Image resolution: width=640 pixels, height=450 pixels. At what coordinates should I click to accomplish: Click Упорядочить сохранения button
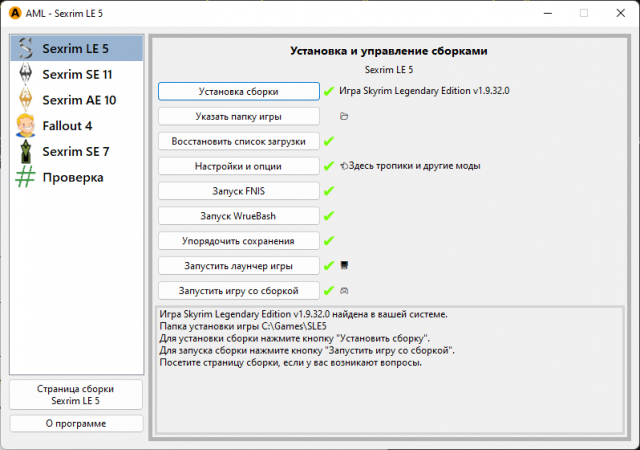[238, 240]
